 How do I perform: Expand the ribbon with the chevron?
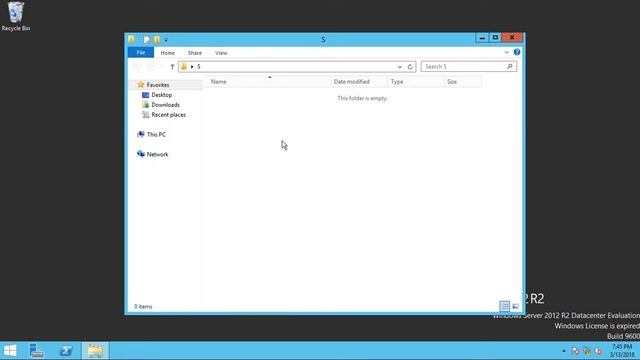(507, 52)
